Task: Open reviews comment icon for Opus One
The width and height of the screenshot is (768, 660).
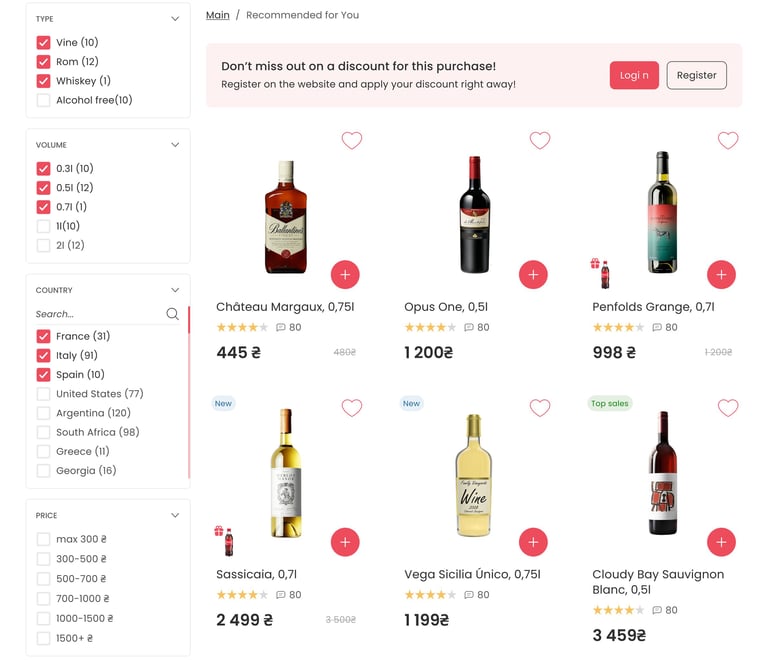Action: click(x=469, y=327)
